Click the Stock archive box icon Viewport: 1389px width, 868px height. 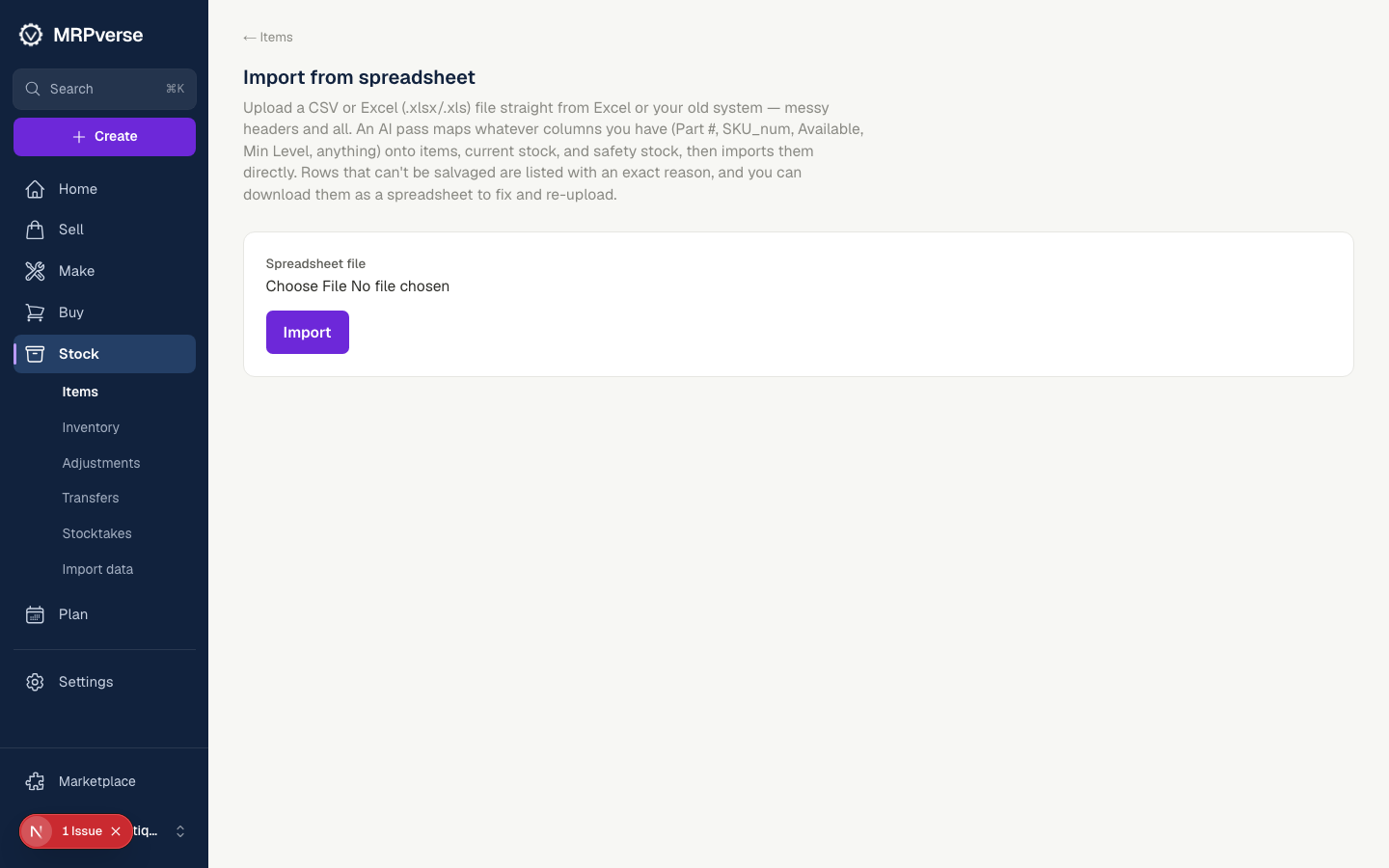tap(35, 354)
